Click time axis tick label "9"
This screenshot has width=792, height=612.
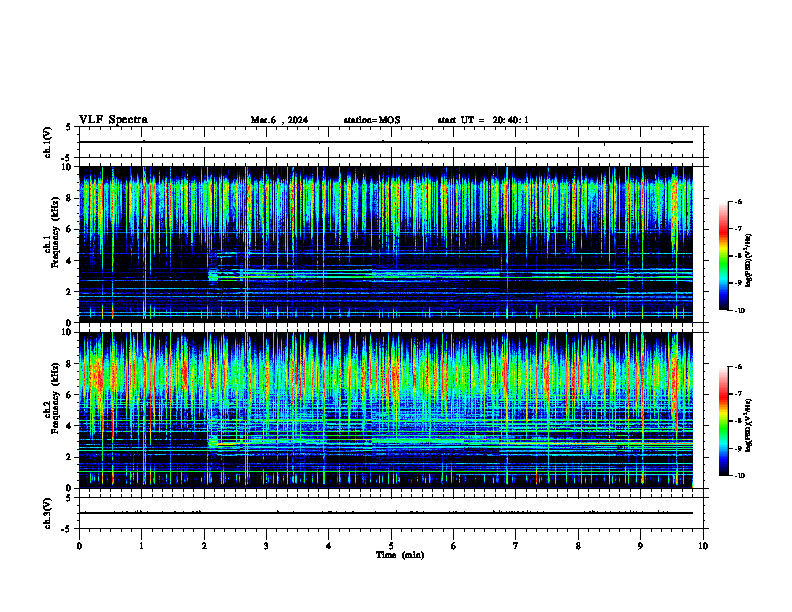(x=640, y=546)
